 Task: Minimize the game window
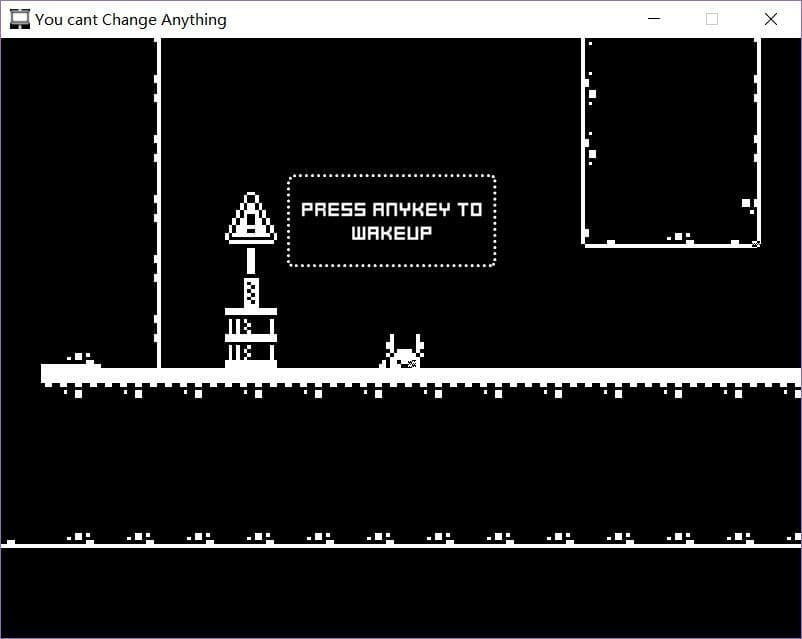coord(654,19)
